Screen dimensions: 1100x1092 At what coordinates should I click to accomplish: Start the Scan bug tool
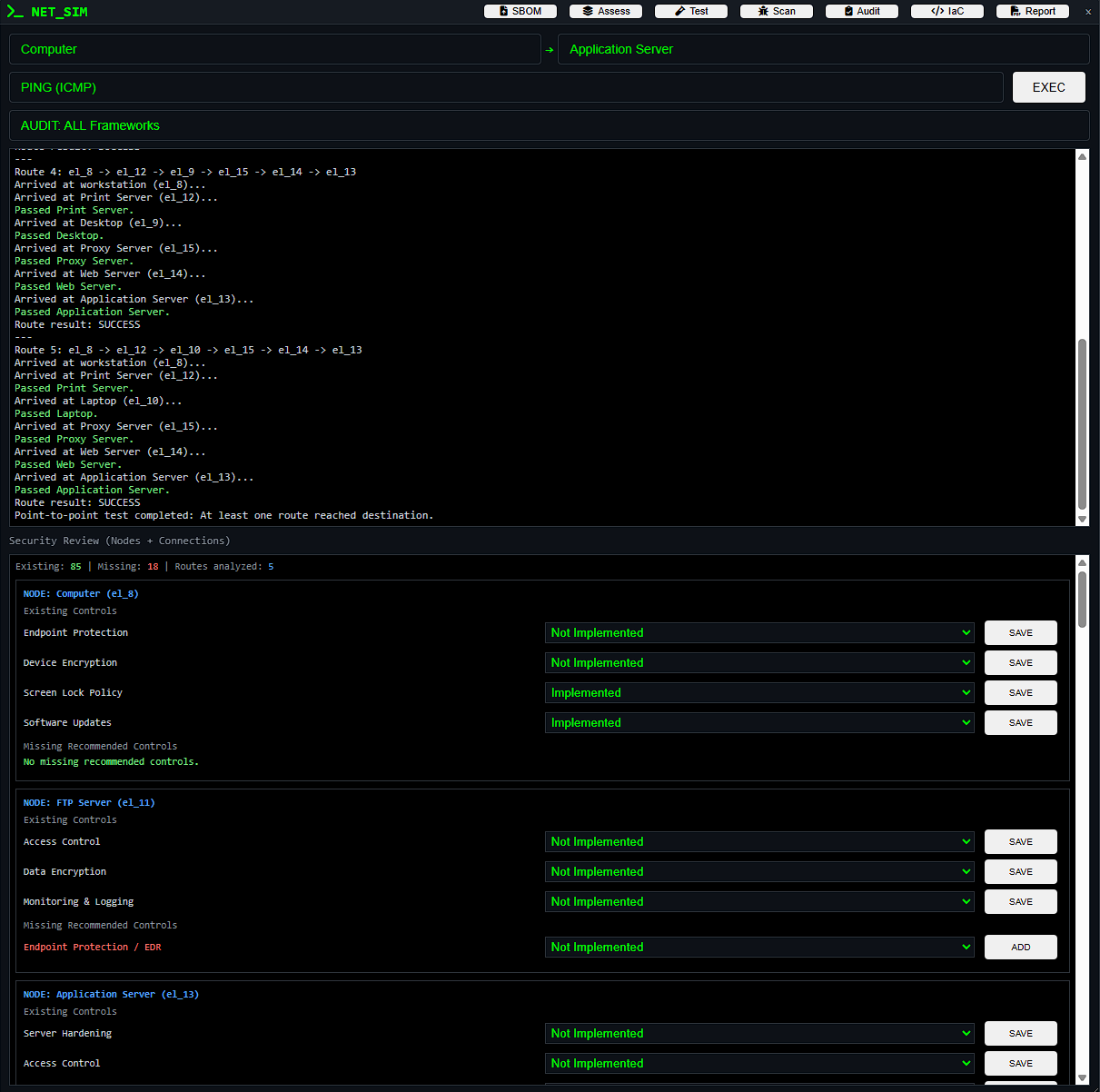777,11
